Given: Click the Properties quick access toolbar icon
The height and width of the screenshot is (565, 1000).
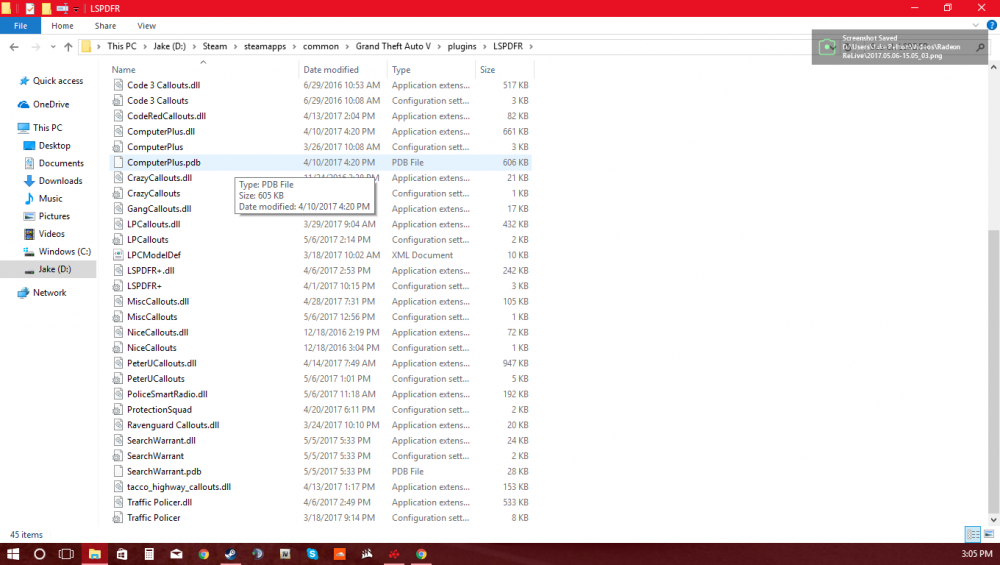Looking at the screenshot, I should coord(30,8).
